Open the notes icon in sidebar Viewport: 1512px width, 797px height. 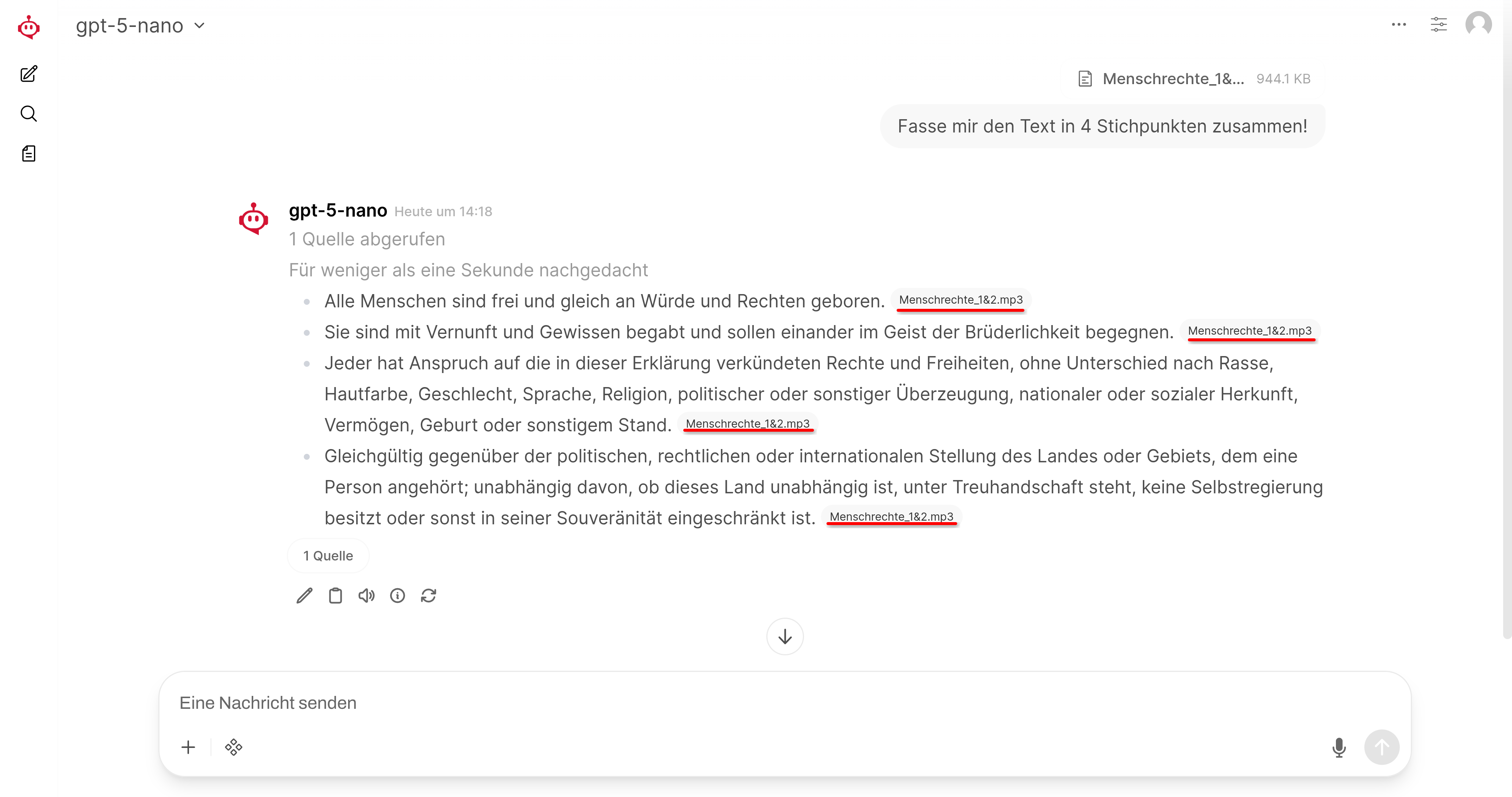pos(28,154)
